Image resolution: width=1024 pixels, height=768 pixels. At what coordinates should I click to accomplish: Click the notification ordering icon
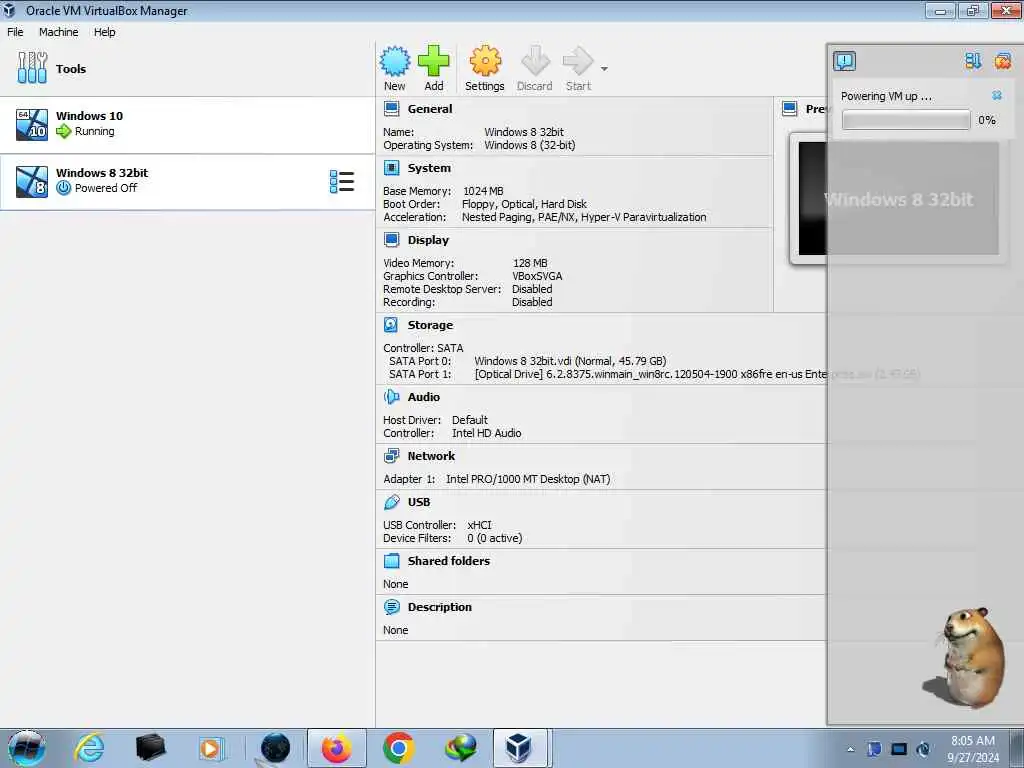972,61
